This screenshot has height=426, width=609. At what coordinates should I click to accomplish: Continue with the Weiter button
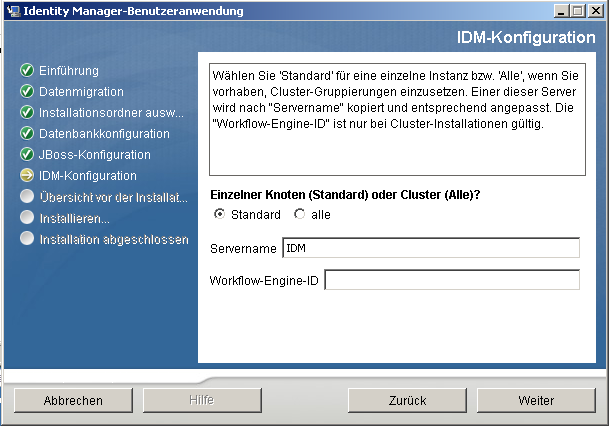(536, 400)
